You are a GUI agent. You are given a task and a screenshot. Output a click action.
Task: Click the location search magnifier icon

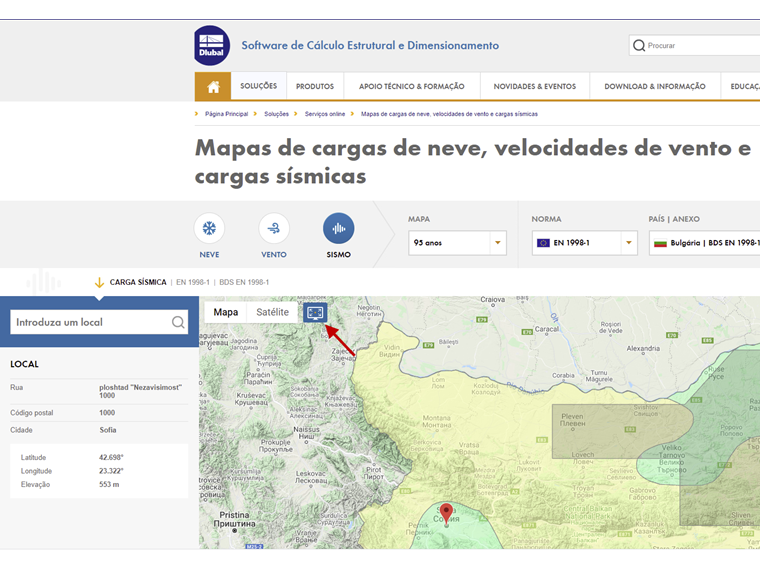[x=178, y=322]
